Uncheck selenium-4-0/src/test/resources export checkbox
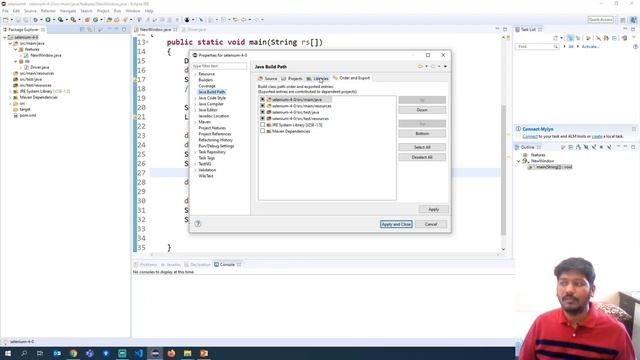 262,118
